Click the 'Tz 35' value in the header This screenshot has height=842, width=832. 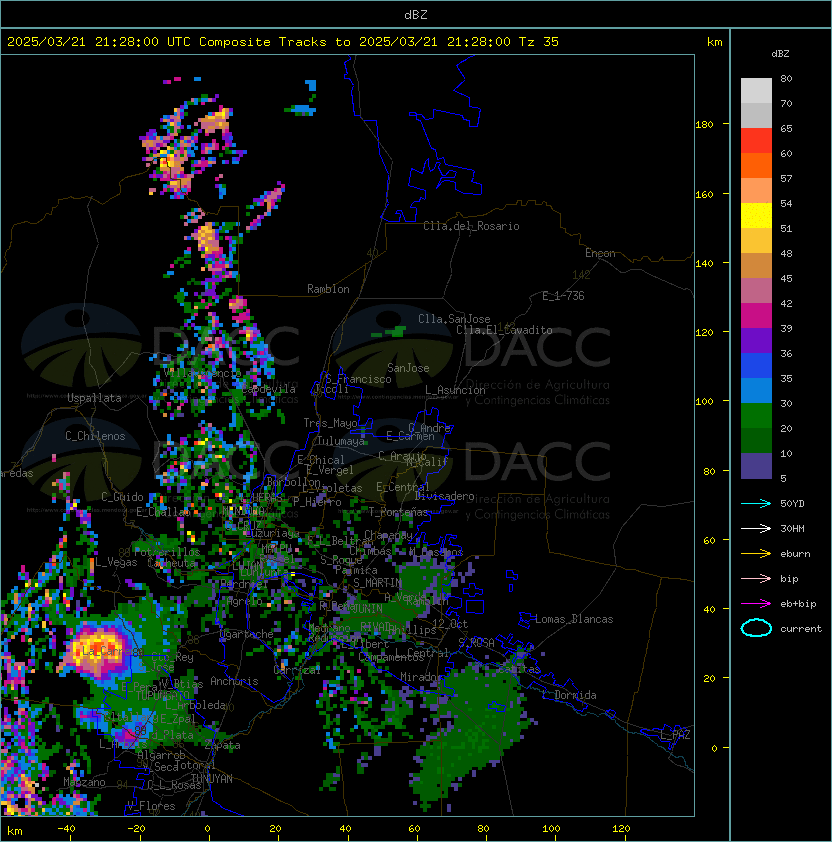[x=539, y=42]
